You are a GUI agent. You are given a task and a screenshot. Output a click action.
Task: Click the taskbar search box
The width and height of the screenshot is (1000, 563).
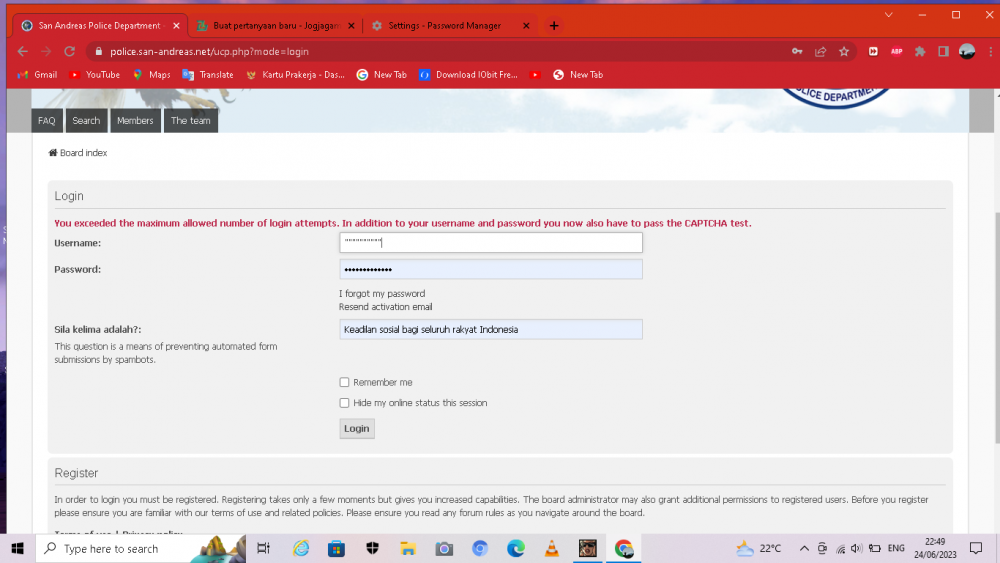click(140, 548)
